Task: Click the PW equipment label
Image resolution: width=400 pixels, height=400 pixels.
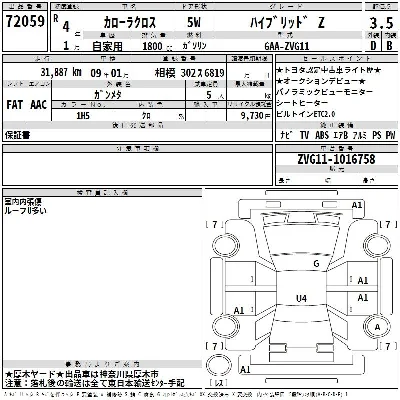Action: (x=390, y=135)
